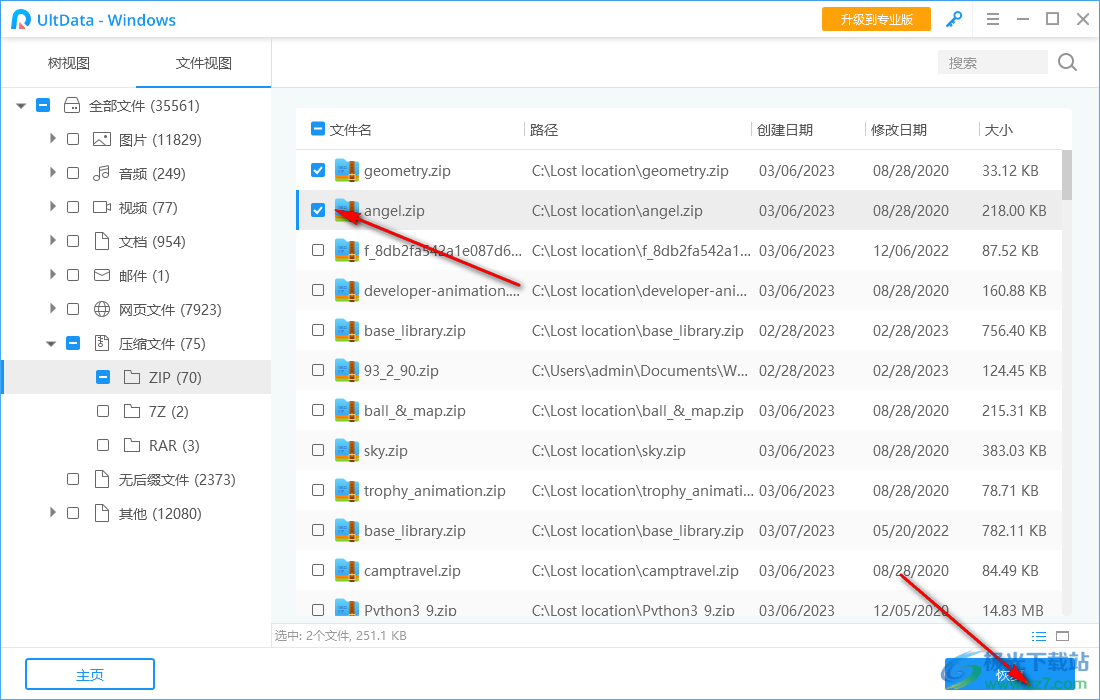
Task: Expand the 图片 category in sidebar
Action: click(52, 139)
